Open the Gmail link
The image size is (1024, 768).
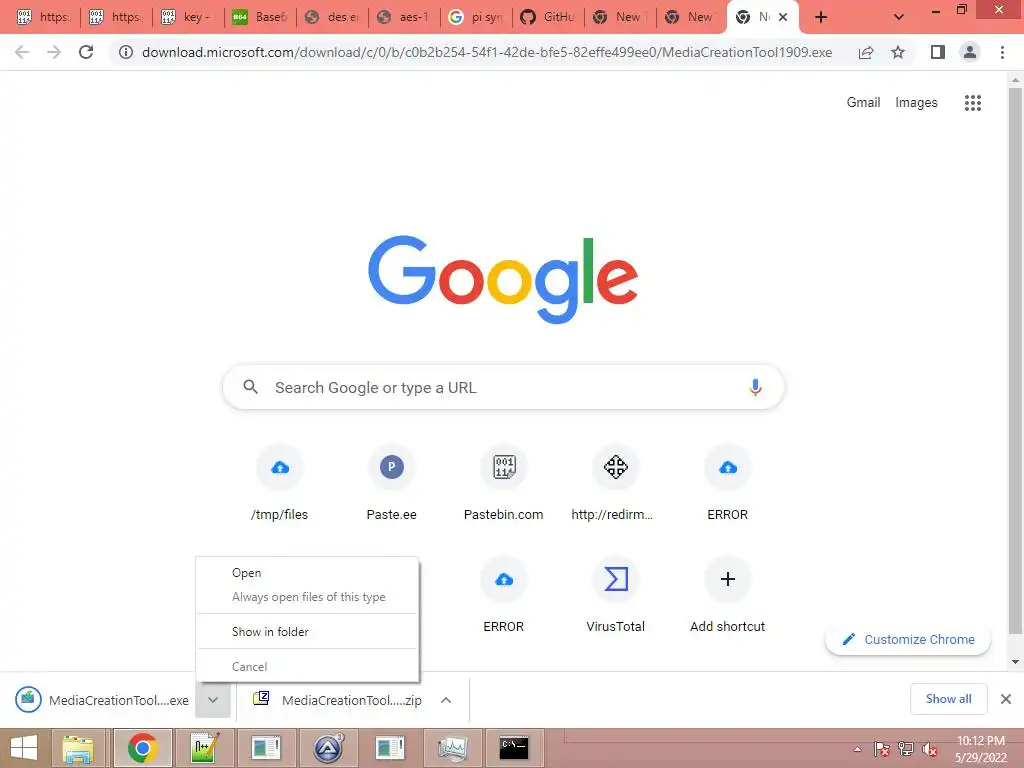[x=863, y=103]
